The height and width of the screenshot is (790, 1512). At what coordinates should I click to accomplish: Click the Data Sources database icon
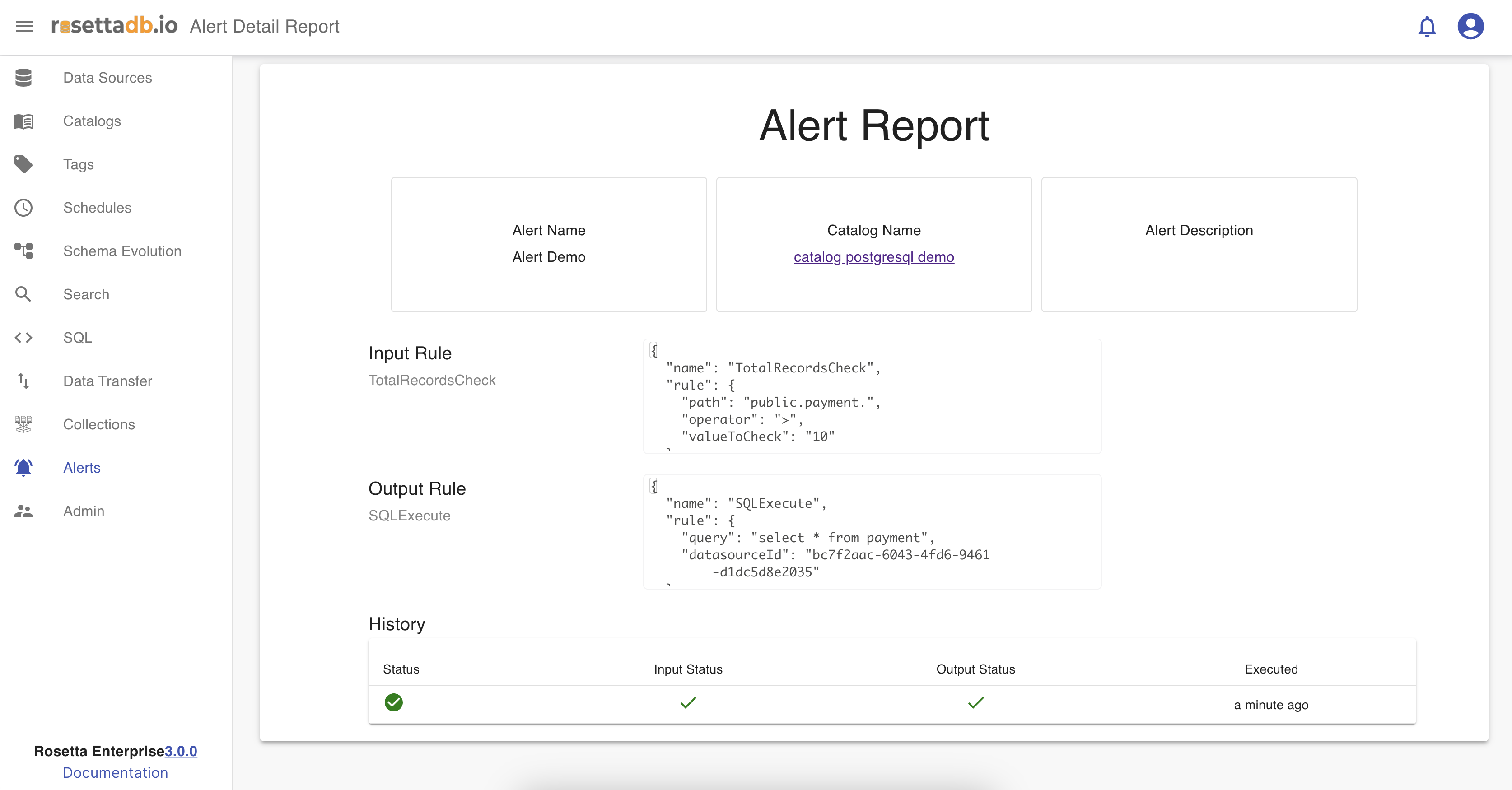[23, 78]
